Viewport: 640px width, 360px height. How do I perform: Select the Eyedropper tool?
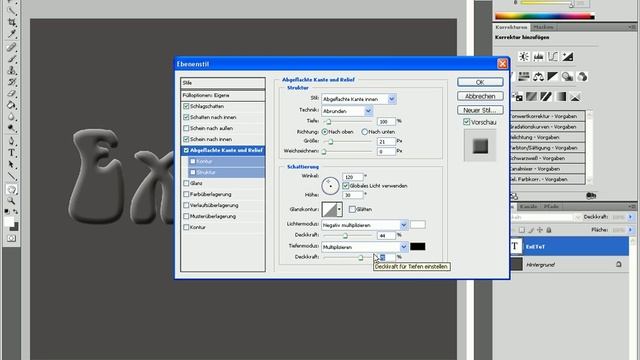point(11,34)
